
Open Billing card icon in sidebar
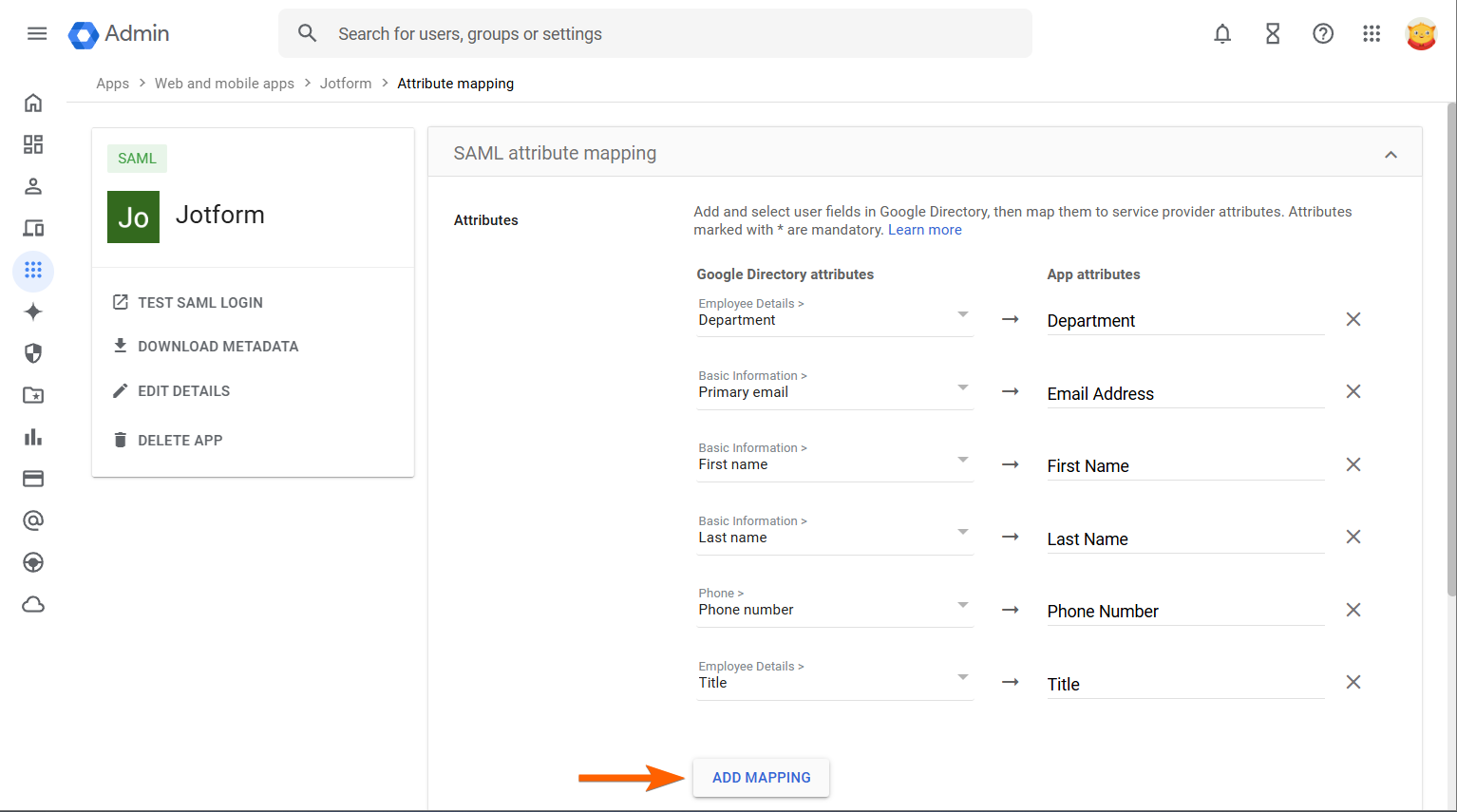pos(33,479)
